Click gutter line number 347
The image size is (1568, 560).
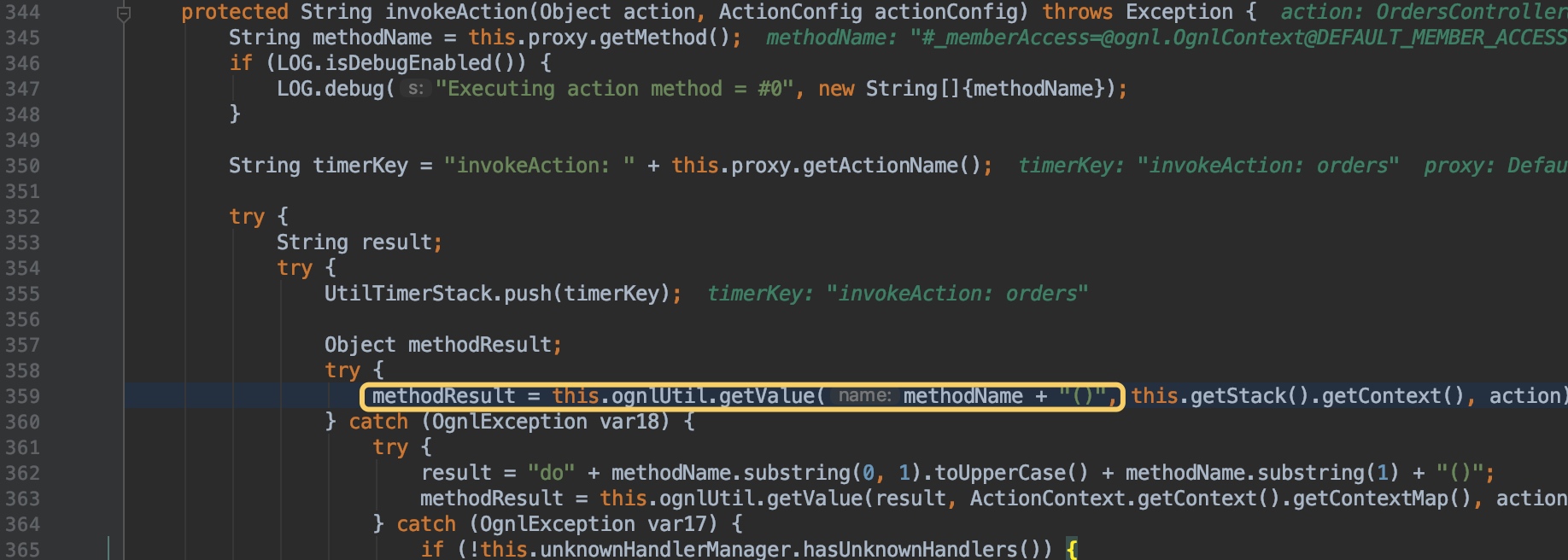(x=23, y=89)
